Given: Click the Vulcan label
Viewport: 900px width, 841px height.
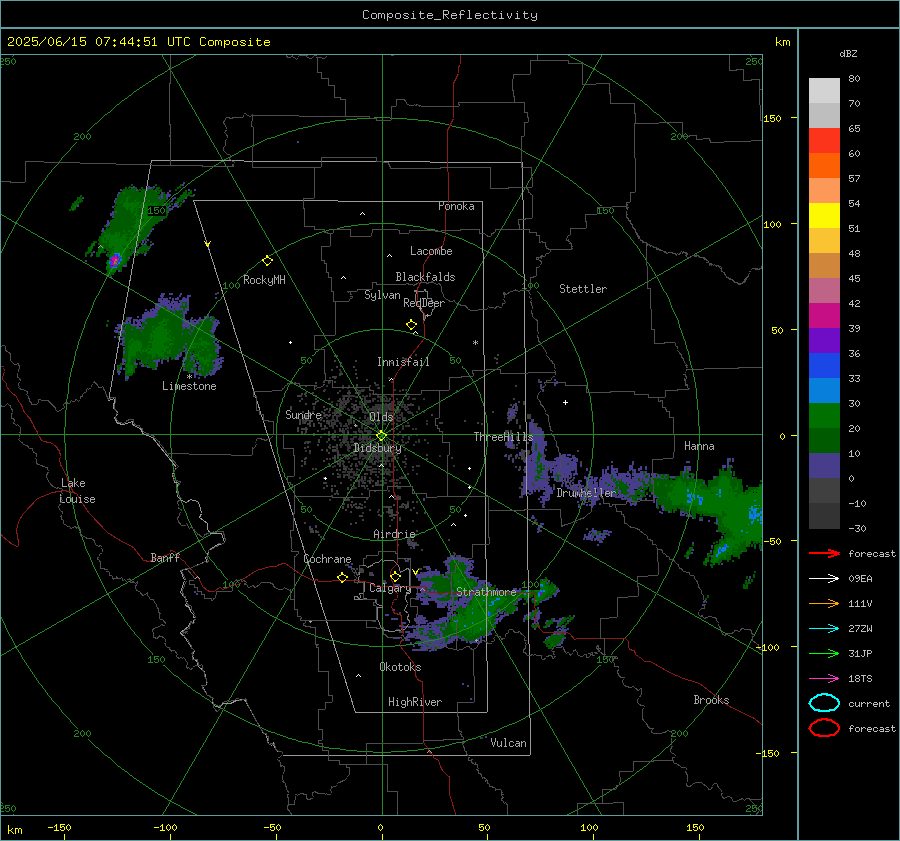Looking at the screenshot, I should click(508, 743).
